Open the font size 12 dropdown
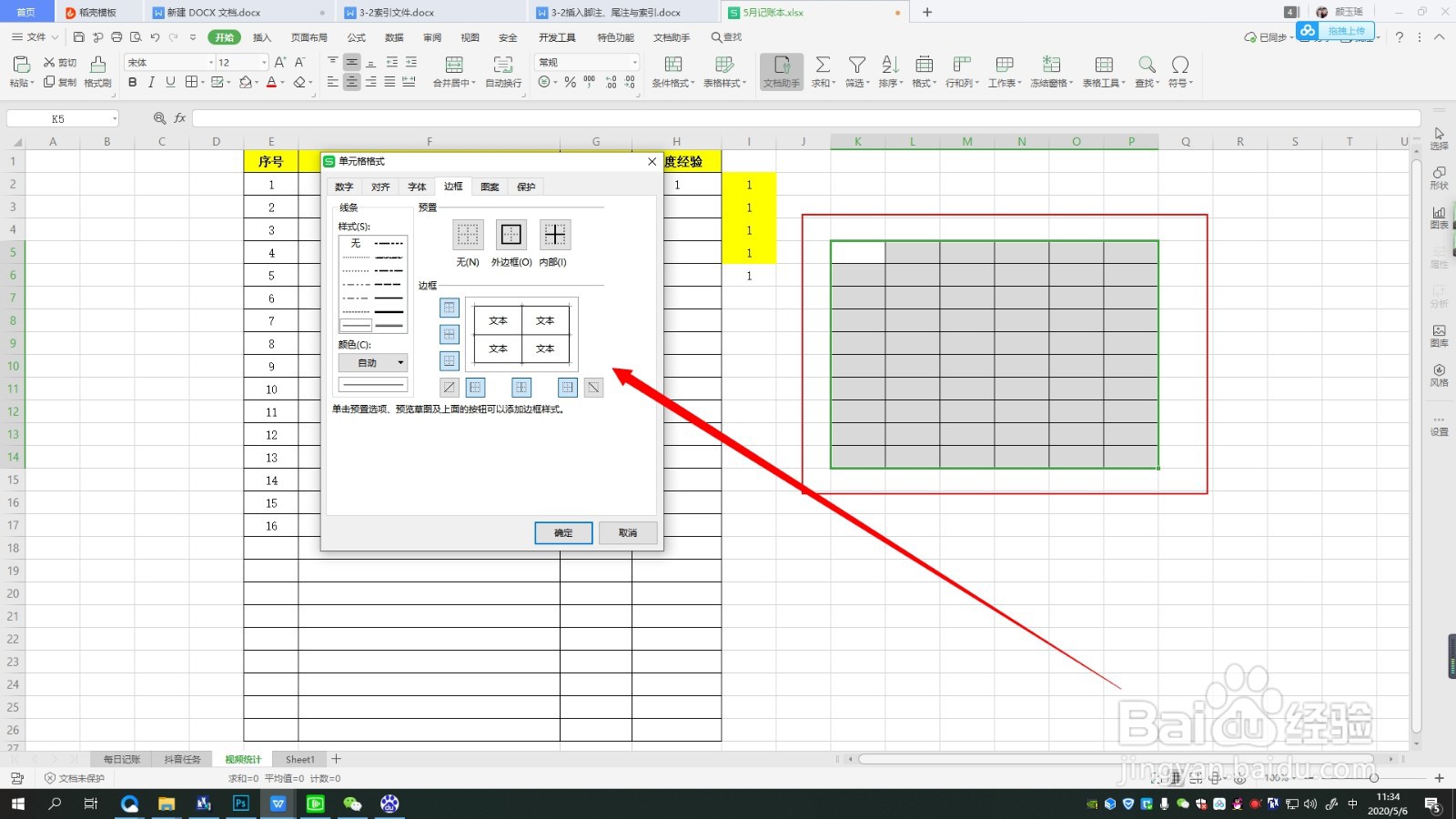 [x=264, y=62]
